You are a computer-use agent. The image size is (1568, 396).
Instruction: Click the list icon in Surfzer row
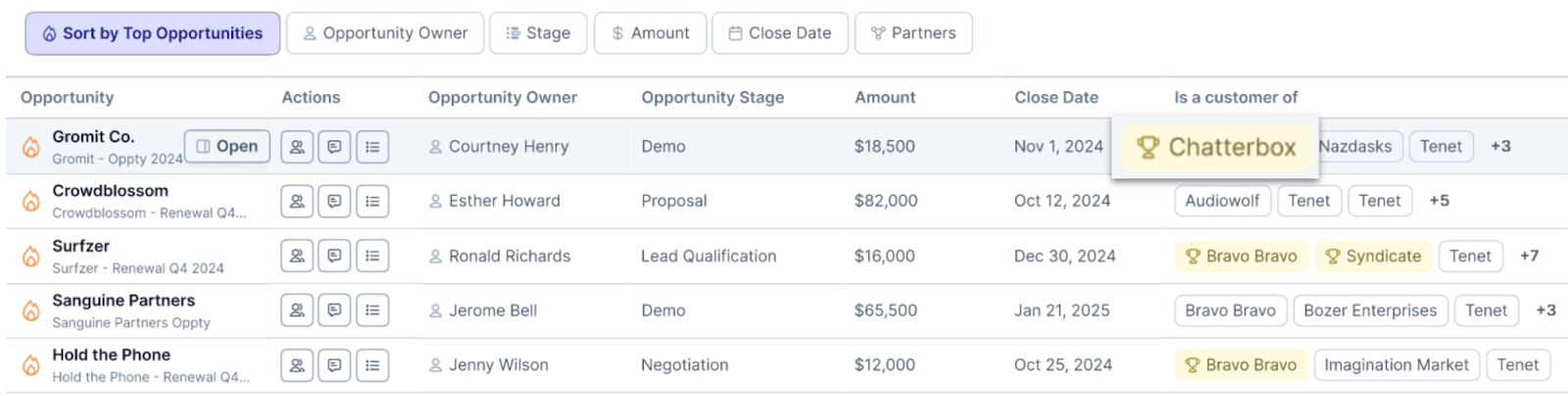tap(372, 256)
